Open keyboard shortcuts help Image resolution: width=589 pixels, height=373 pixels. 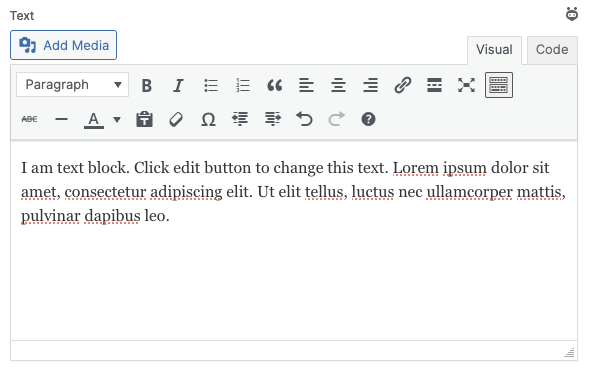(368, 119)
